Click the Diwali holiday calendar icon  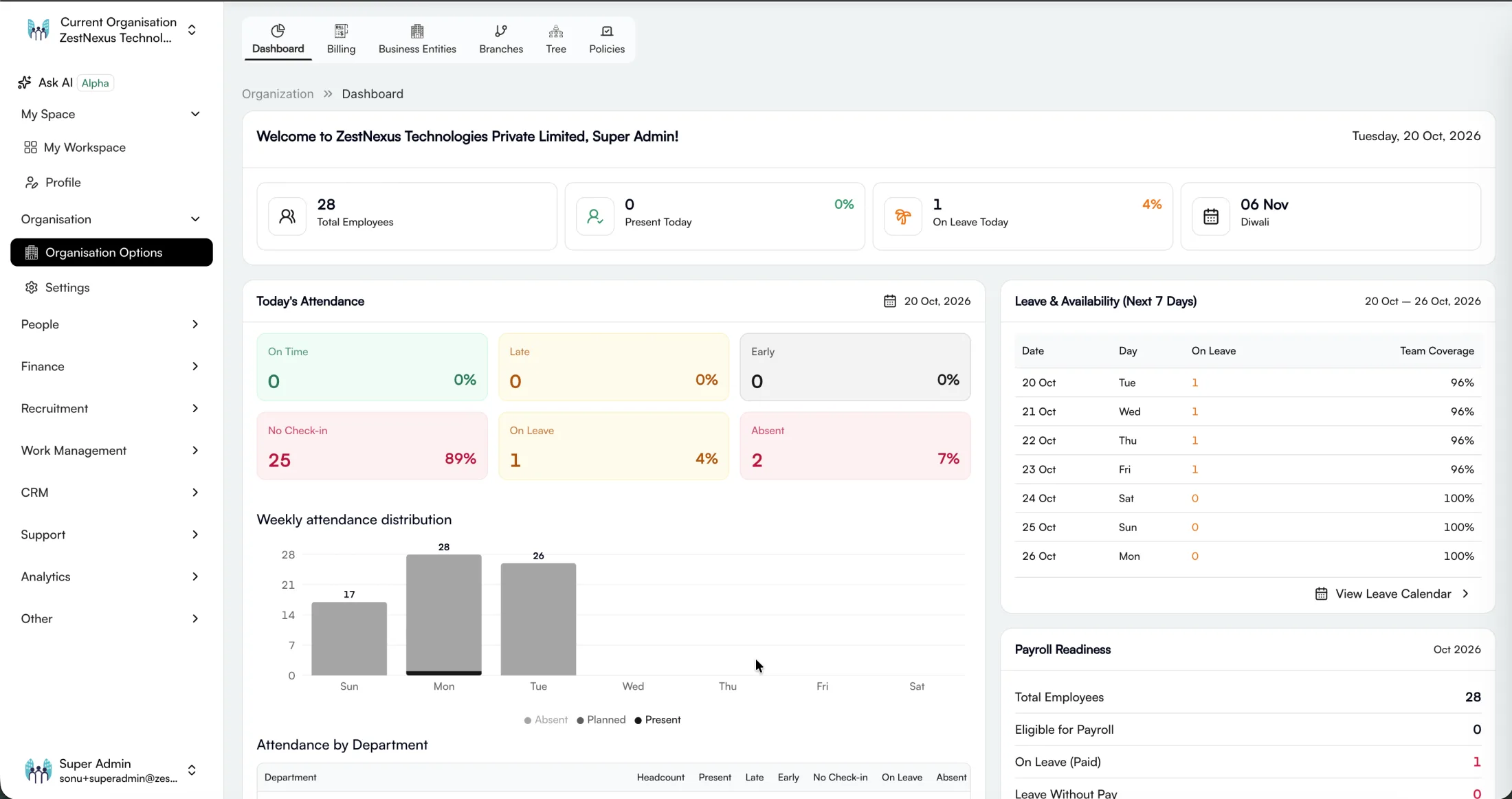click(1211, 216)
